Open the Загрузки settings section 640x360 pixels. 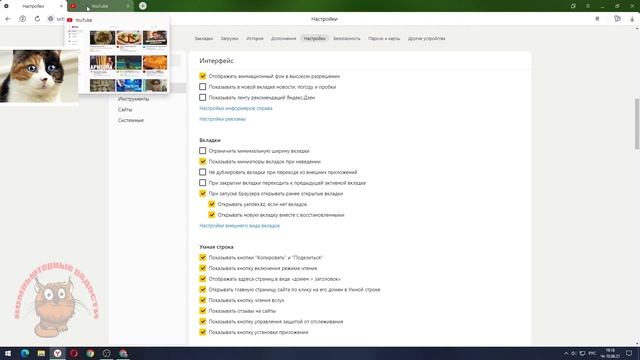(x=229, y=38)
